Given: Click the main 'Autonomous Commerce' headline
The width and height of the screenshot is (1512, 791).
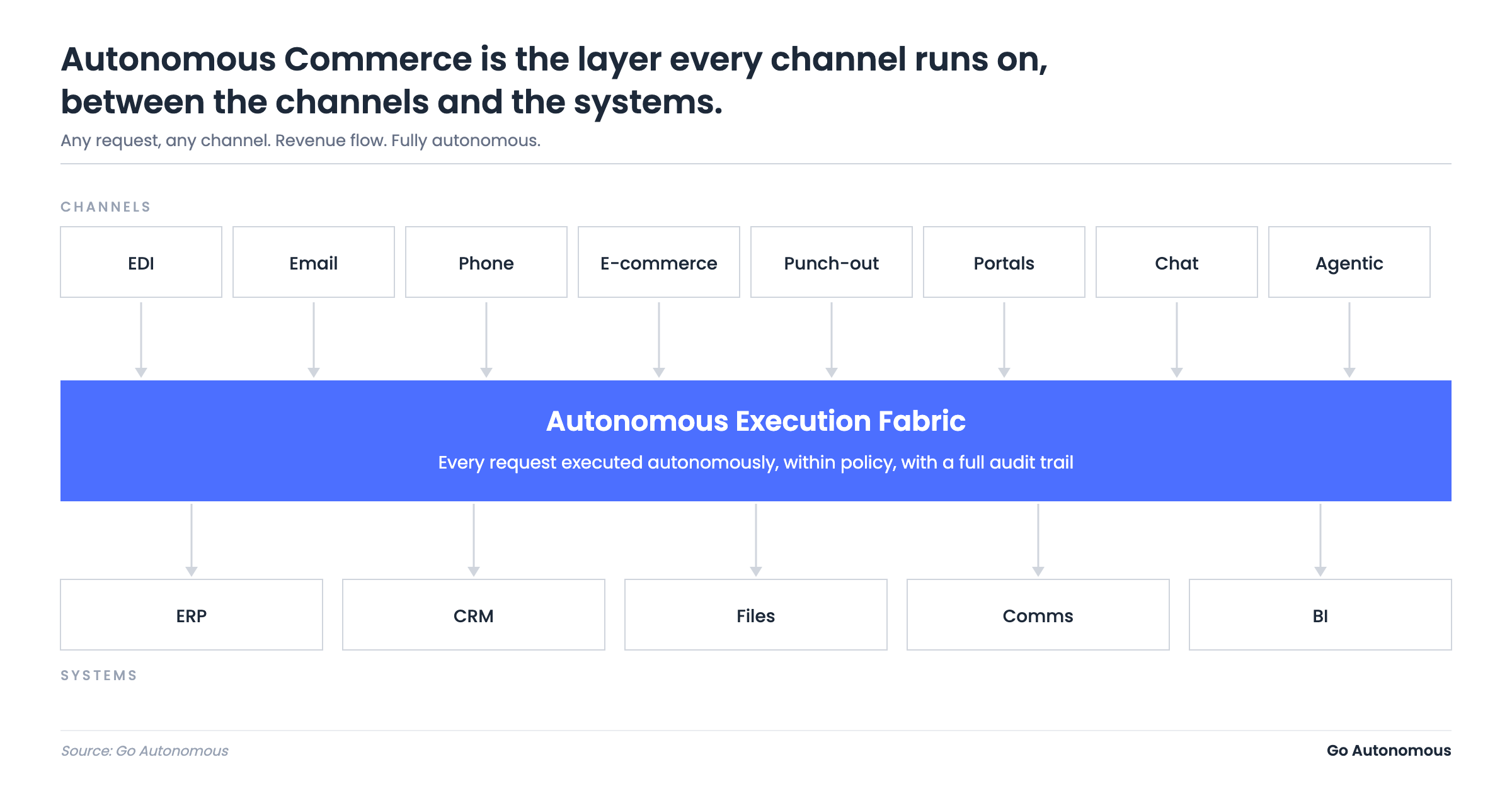Looking at the screenshot, I should click(554, 81).
